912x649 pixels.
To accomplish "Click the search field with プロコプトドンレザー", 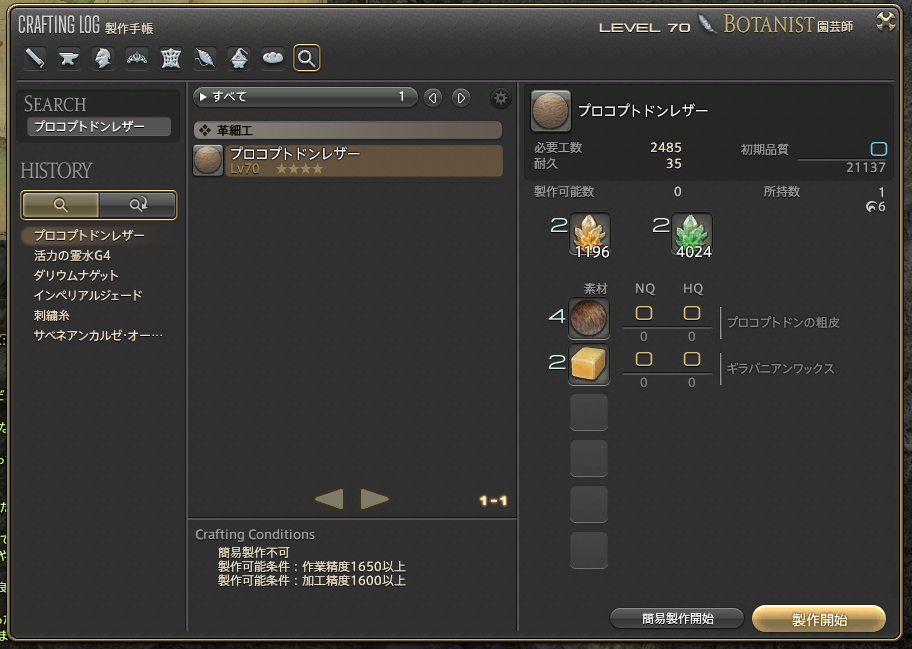I will (x=99, y=126).
